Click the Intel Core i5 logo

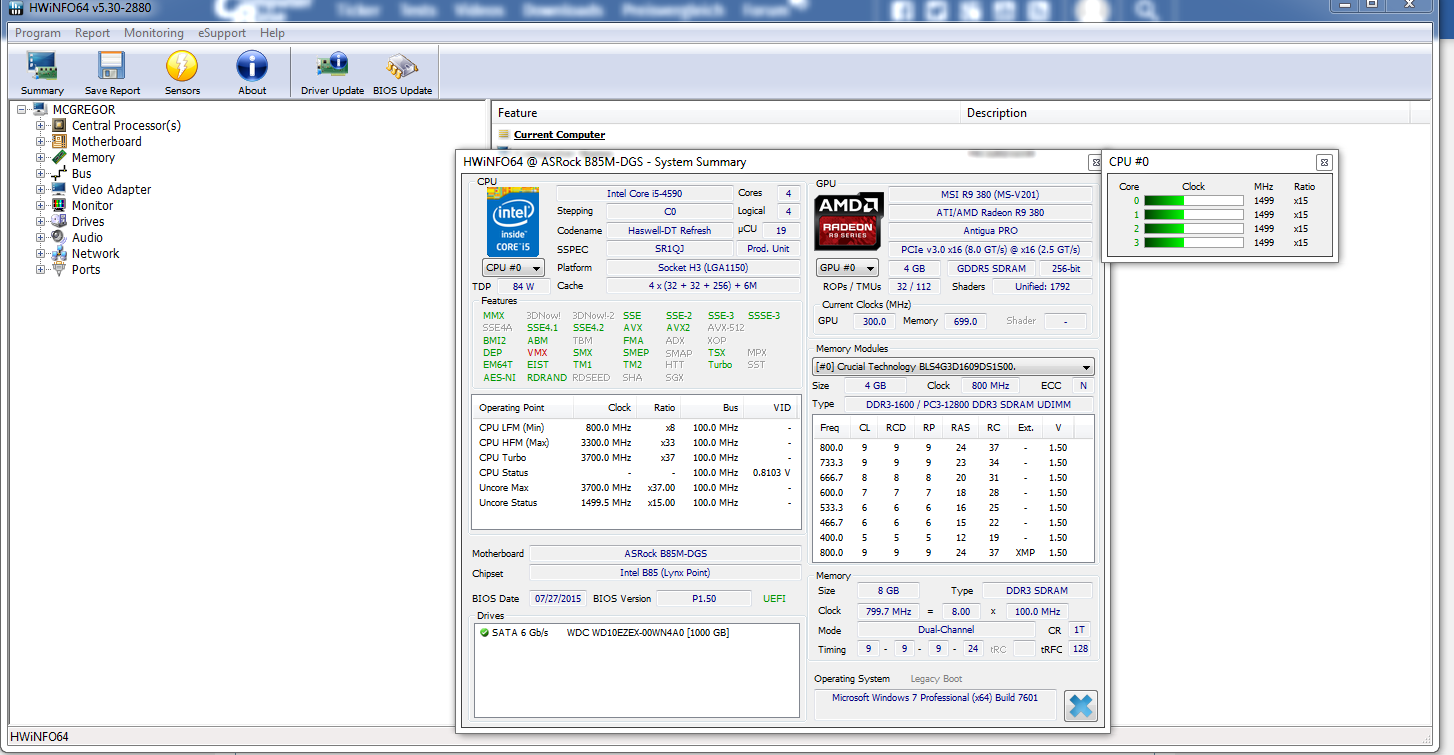pos(513,222)
